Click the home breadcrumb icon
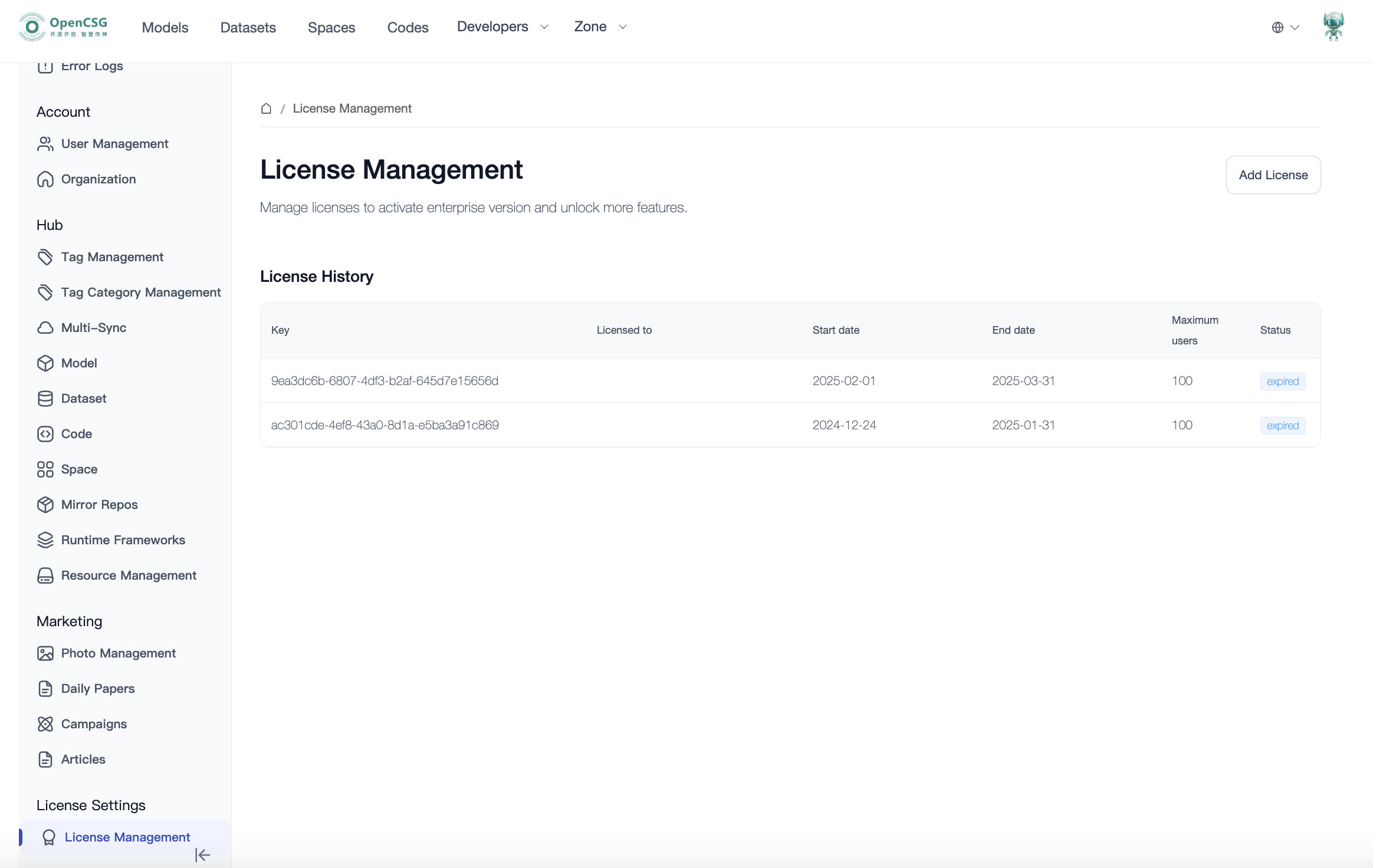 [x=266, y=108]
